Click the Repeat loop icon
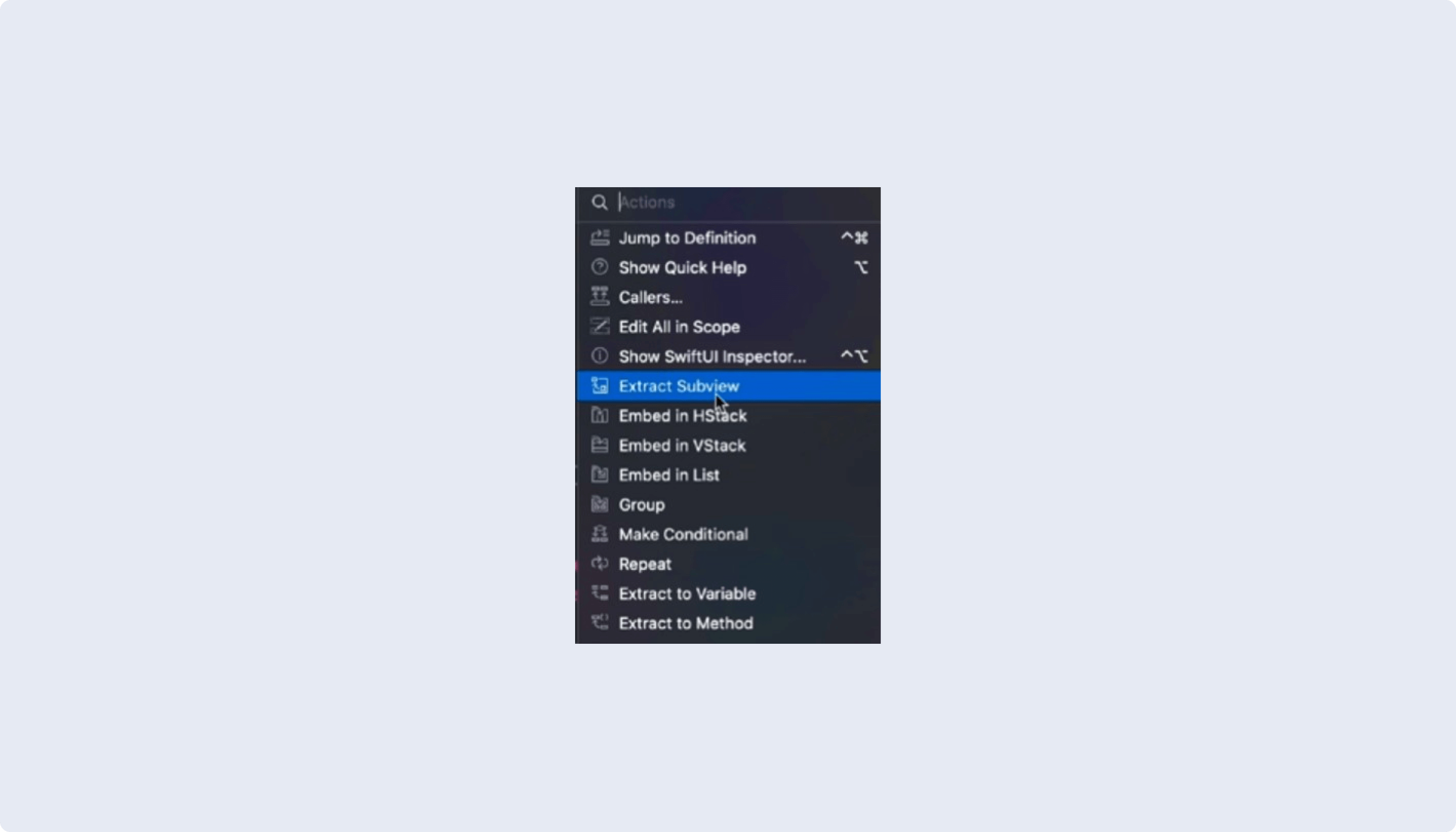The image size is (1456, 832). (x=600, y=564)
